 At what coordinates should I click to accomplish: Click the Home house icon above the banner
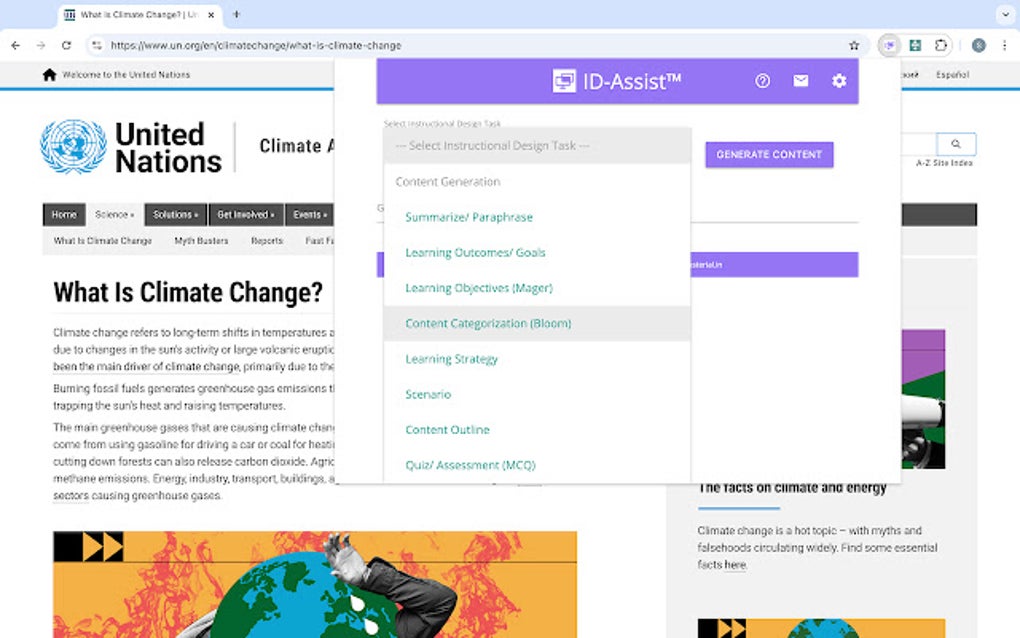point(48,74)
